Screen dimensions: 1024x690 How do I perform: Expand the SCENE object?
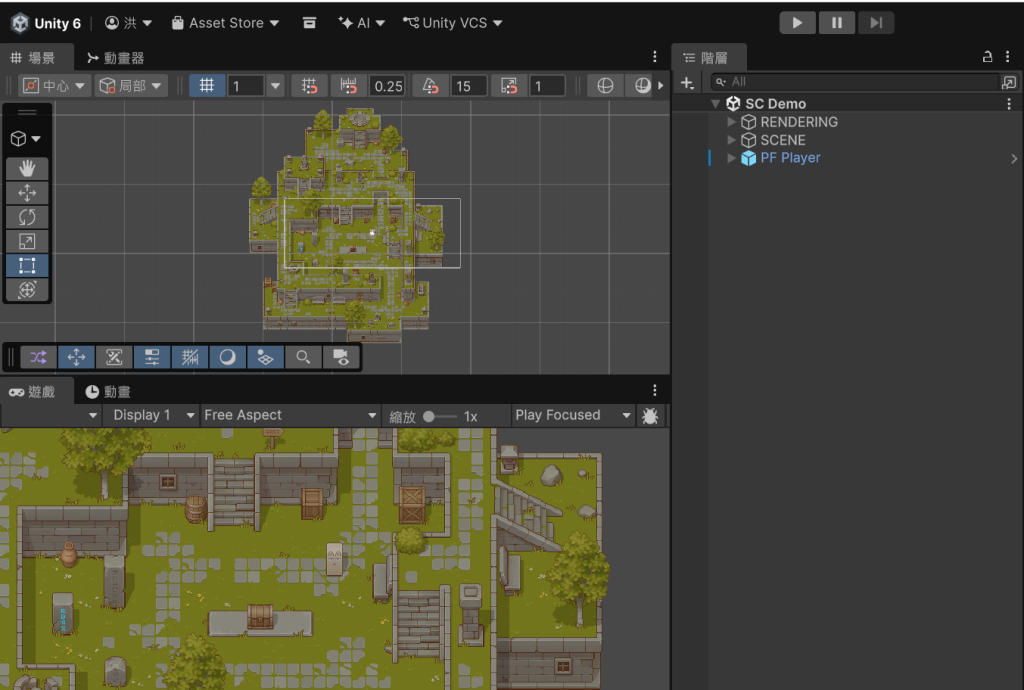(731, 140)
